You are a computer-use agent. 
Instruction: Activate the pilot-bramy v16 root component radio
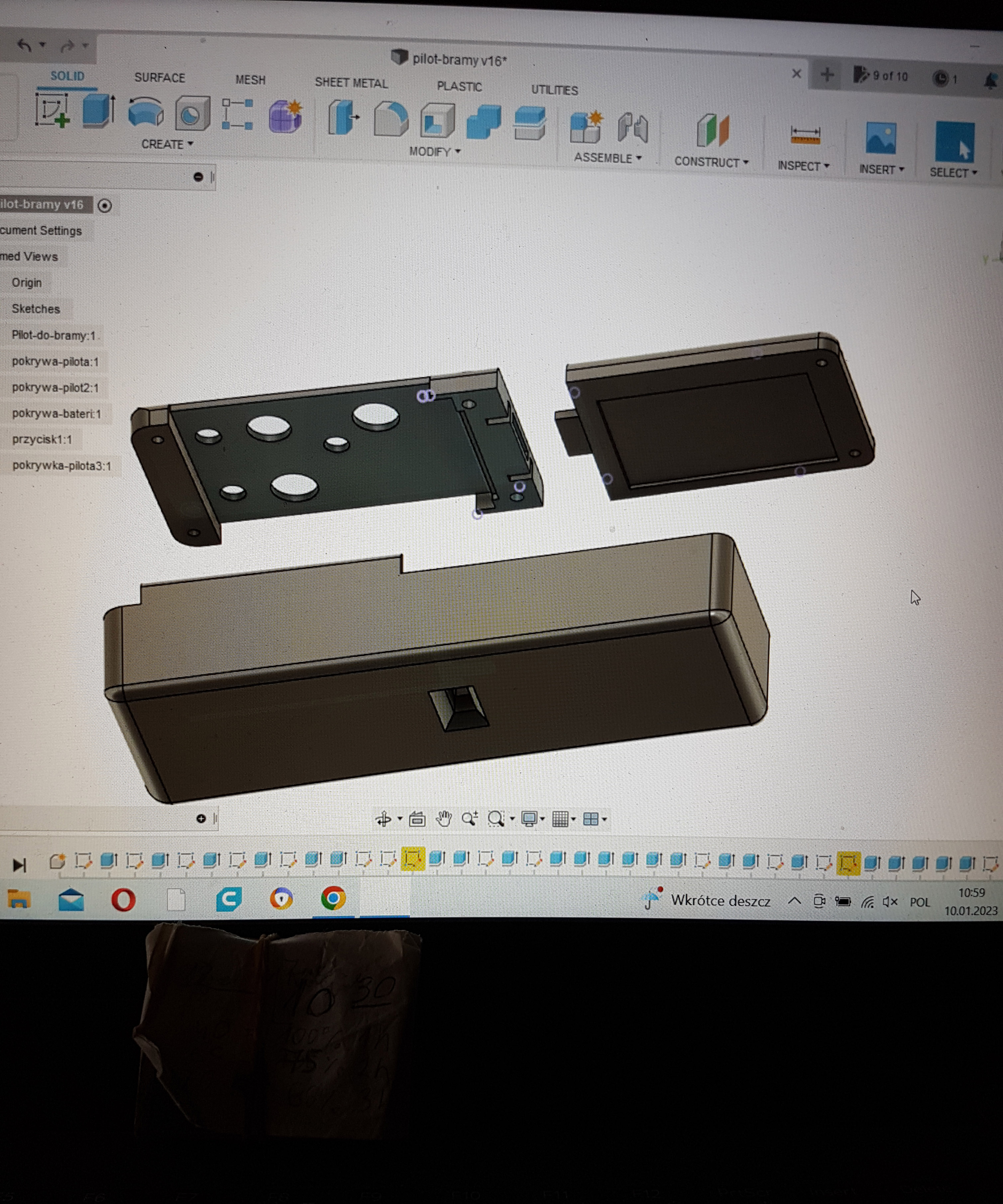point(104,205)
